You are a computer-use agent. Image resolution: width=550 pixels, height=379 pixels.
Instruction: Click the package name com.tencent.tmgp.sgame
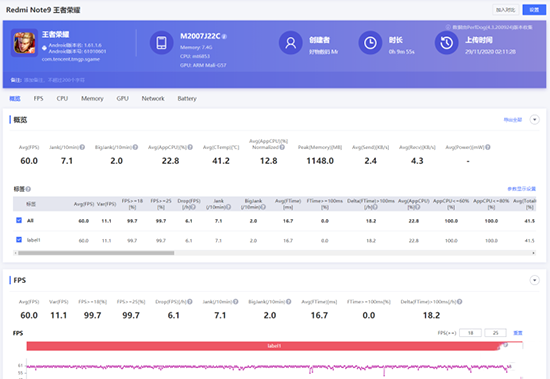[x=71, y=59]
